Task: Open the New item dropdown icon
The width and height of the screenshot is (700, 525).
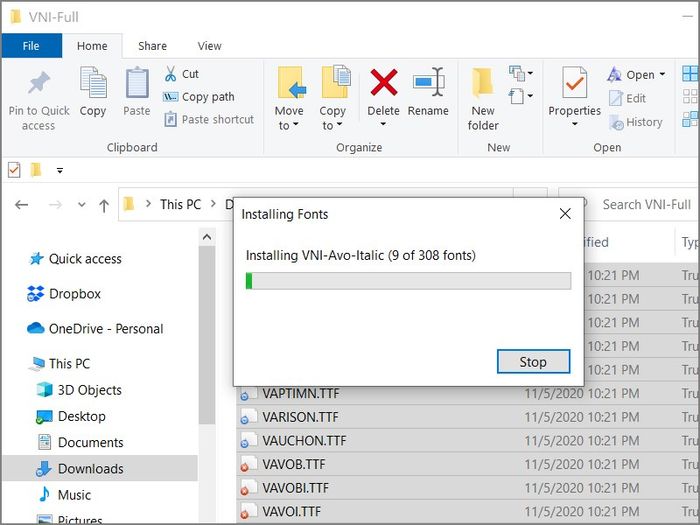Action: (521, 73)
